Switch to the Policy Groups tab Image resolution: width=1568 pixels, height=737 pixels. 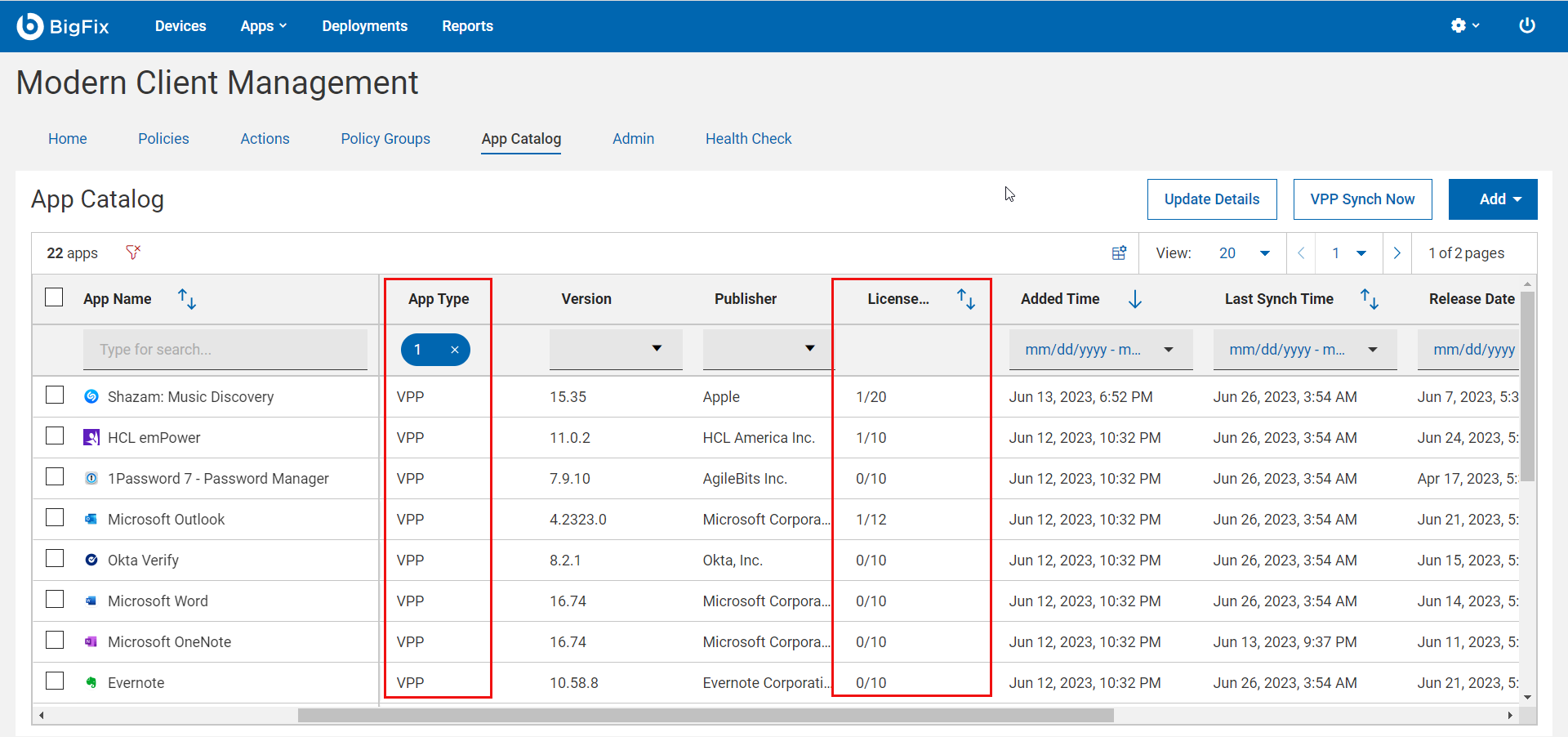click(x=385, y=139)
